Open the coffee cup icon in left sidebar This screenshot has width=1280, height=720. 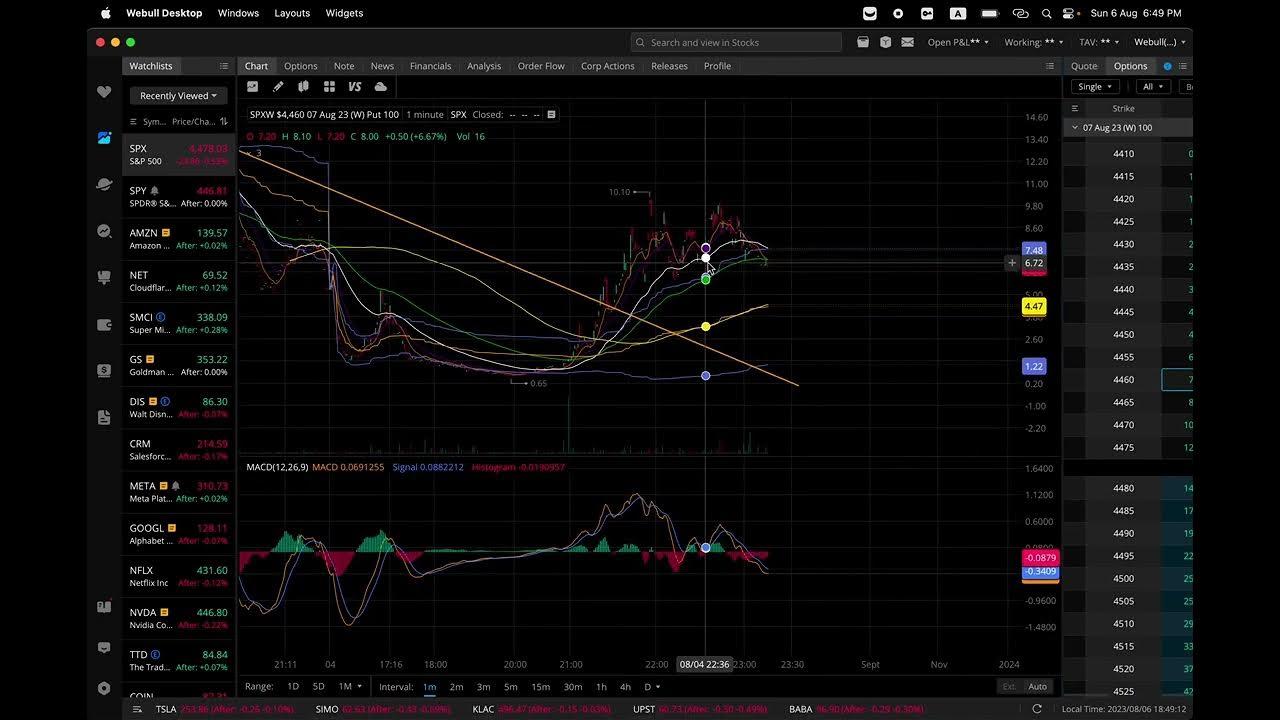click(104, 277)
